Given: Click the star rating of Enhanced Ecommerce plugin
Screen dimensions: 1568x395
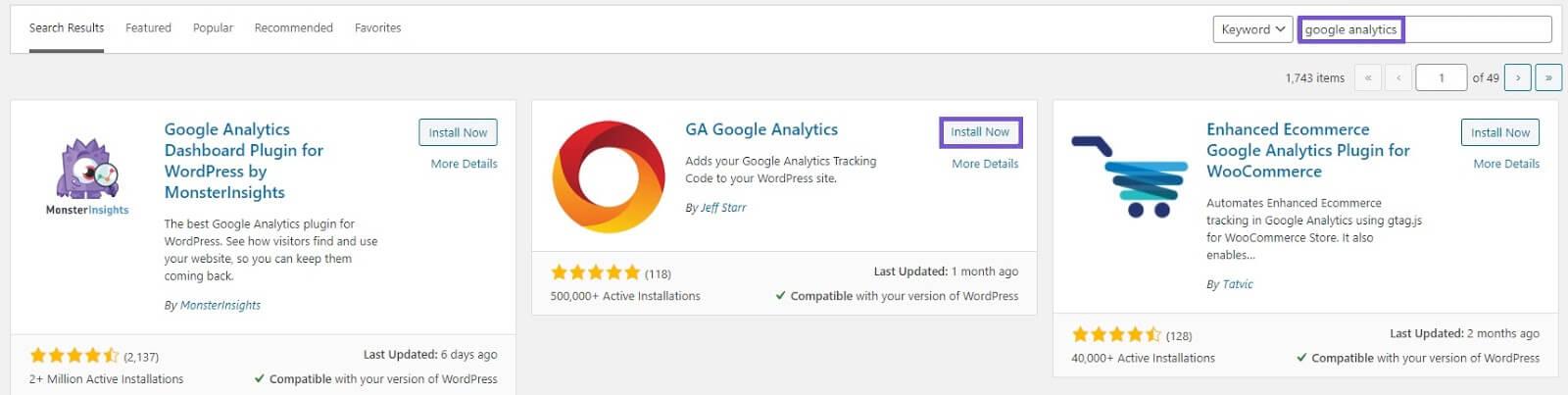Looking at the screenshot, I should [x=1117, y=335].
